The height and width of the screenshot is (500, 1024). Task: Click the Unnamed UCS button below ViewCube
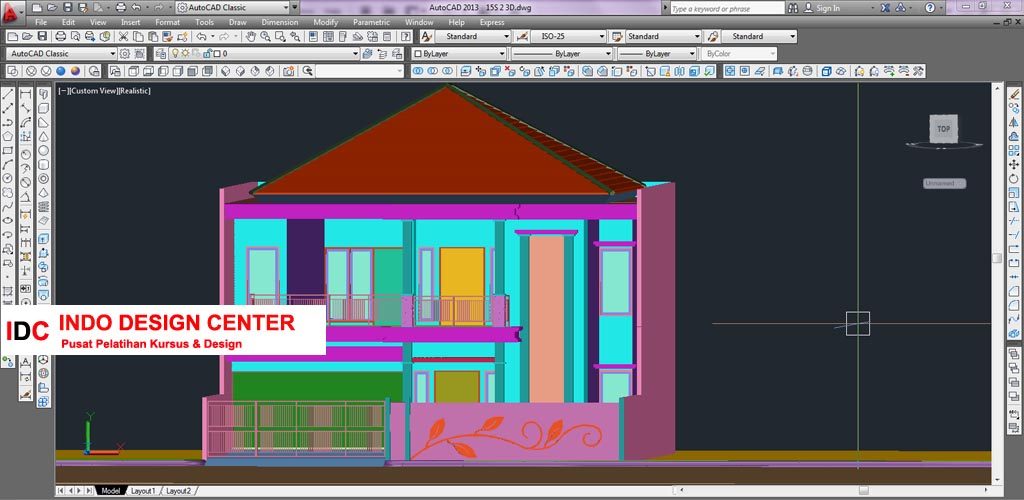944,183
